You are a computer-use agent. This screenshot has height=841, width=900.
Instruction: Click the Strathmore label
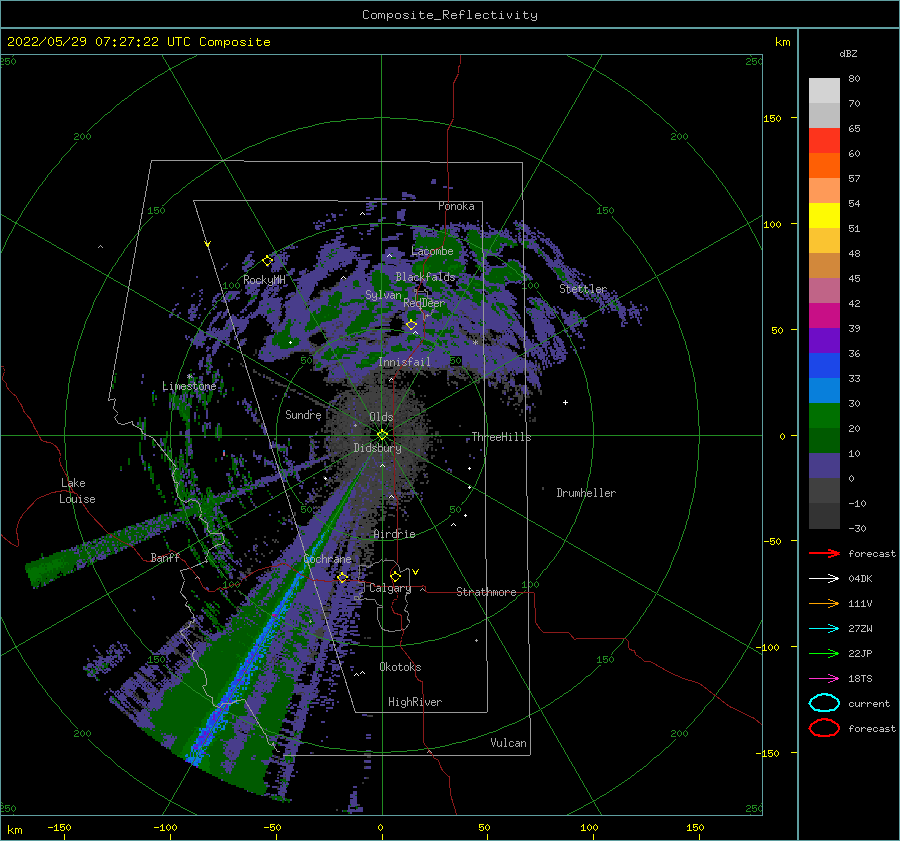(x=486, y=592)
